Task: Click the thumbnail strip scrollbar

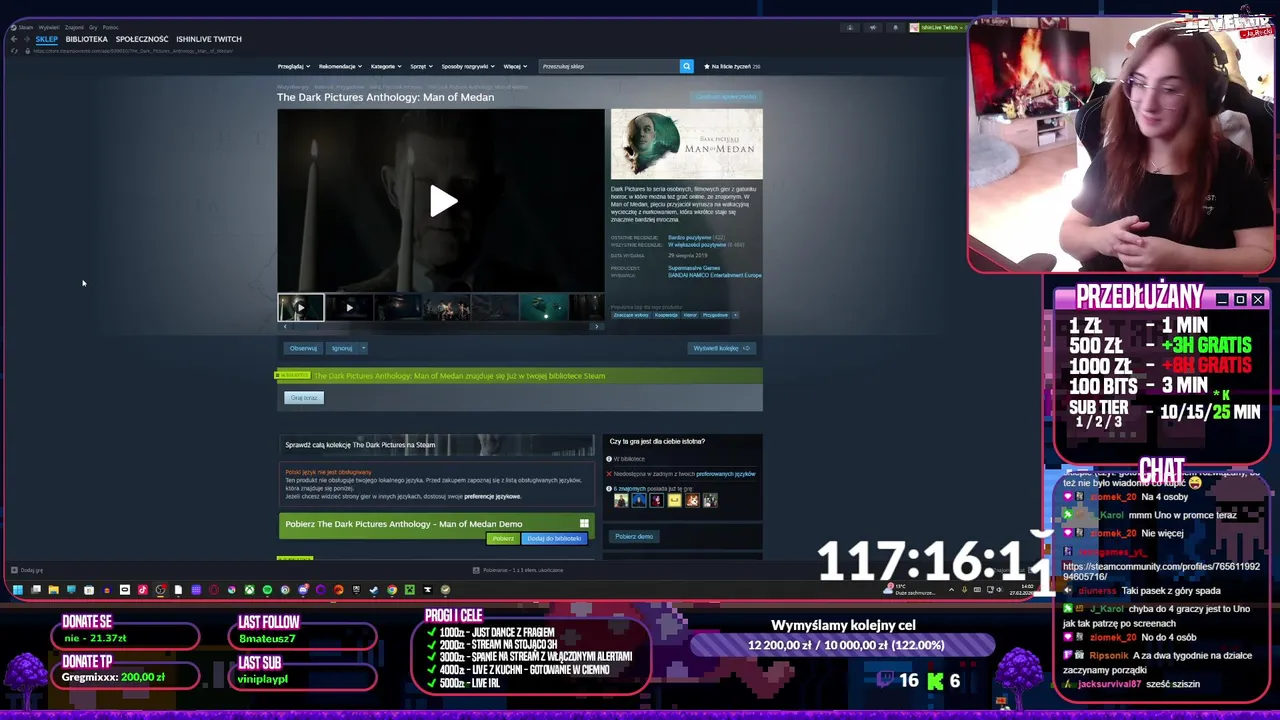Action: click(x=441, y=326)
